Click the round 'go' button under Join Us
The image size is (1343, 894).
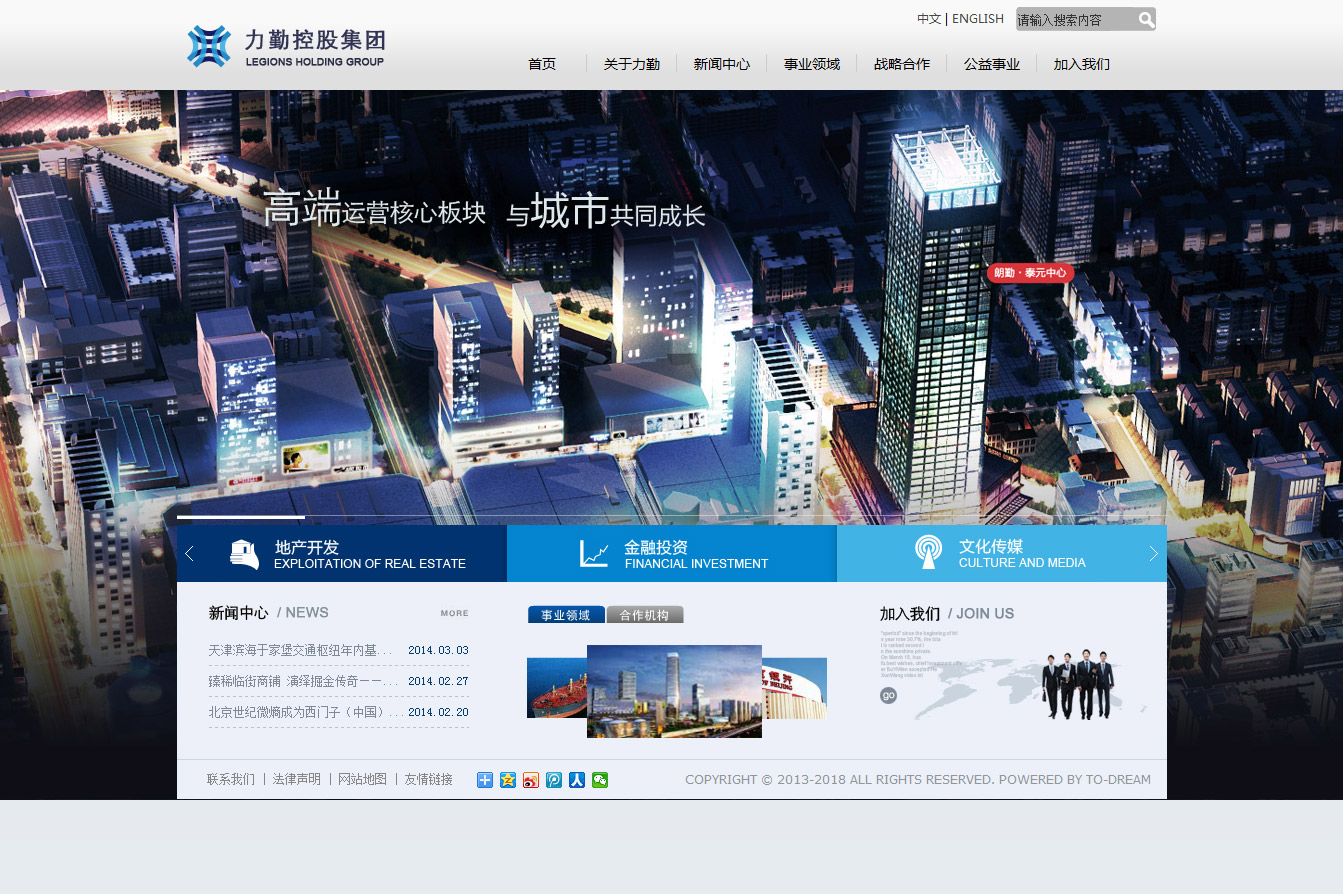click(x=888, y=696)
